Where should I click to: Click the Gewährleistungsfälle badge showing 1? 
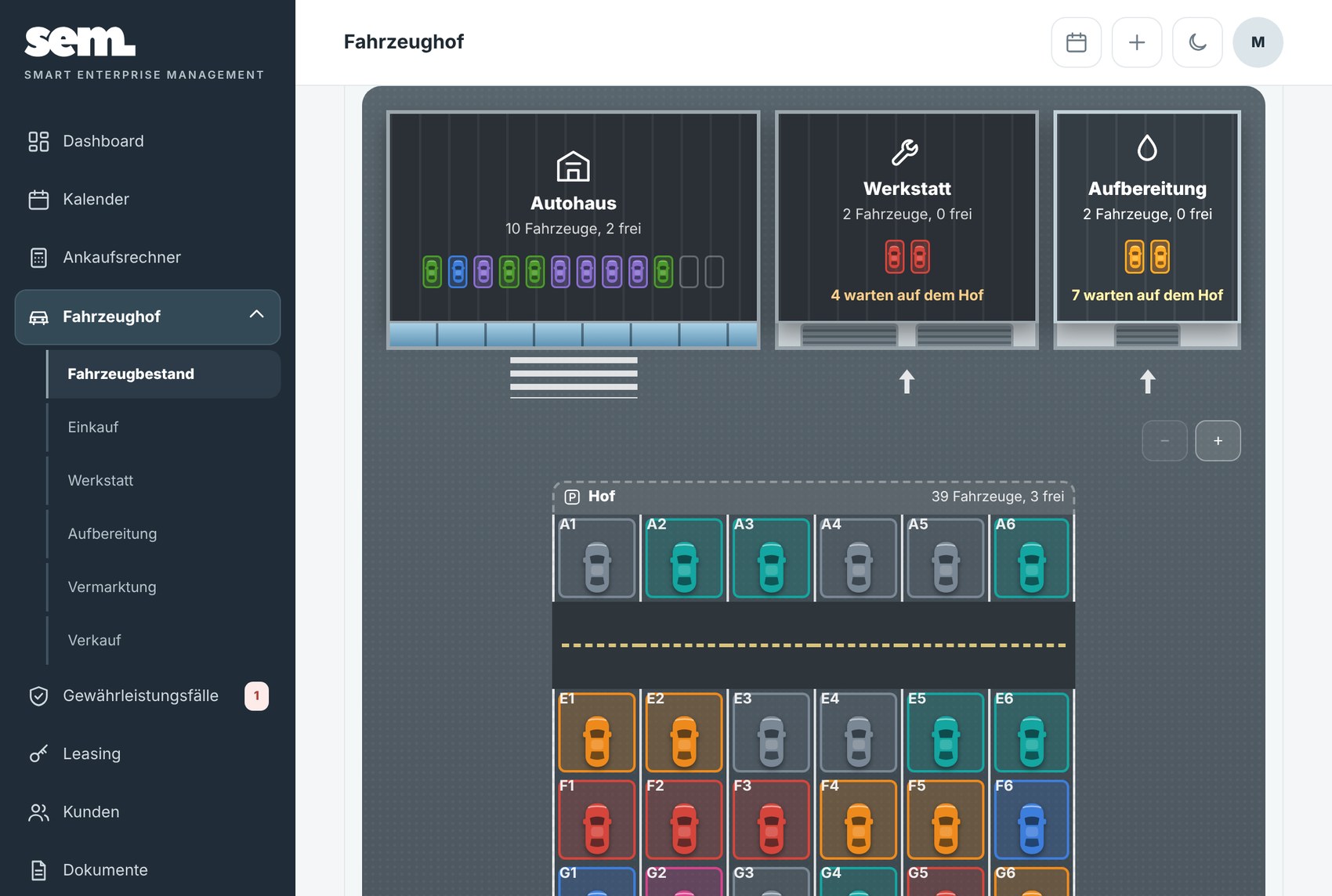tap(256, 695)
